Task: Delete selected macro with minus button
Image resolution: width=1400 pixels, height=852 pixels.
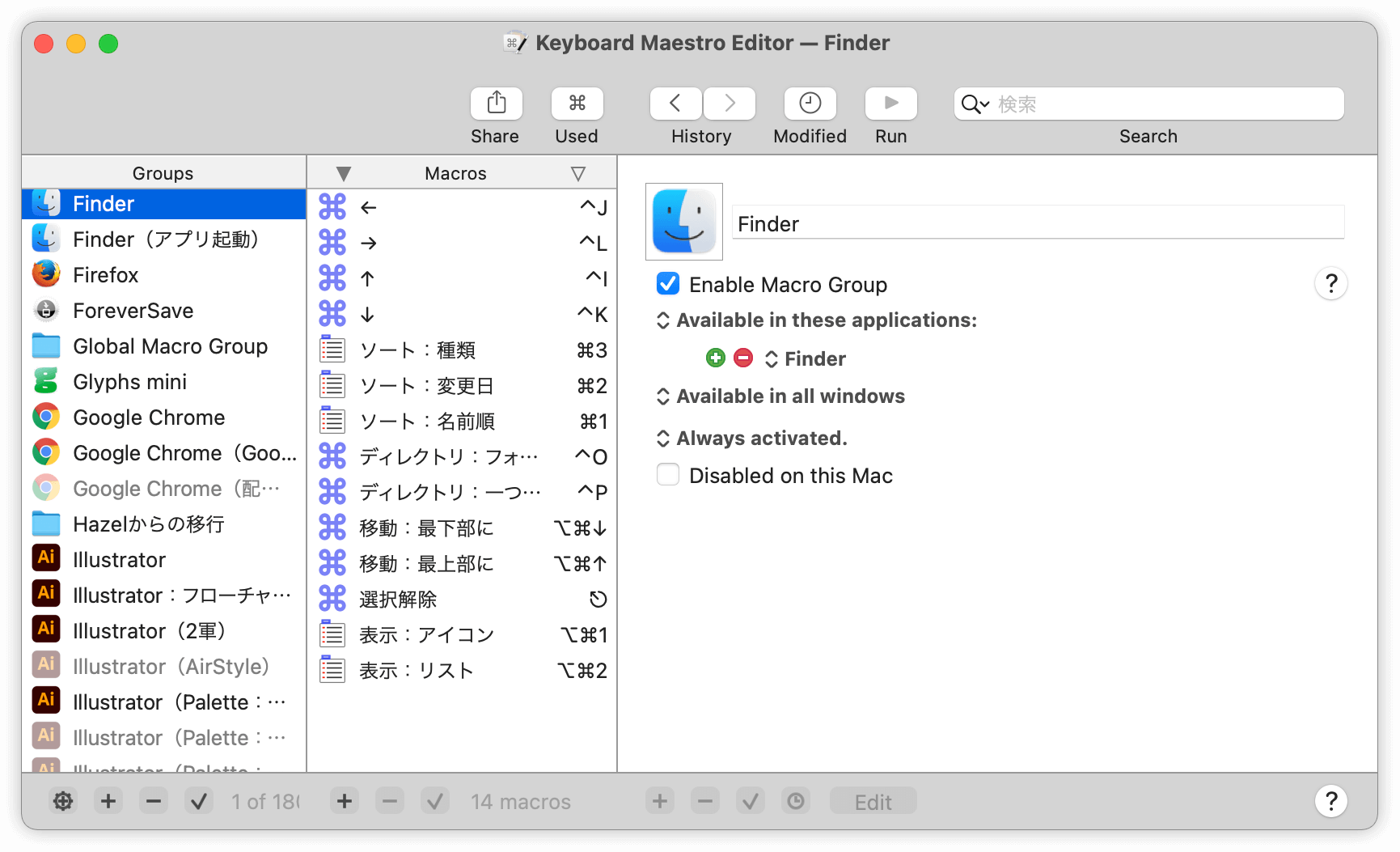Action: (x=390, y=801)
